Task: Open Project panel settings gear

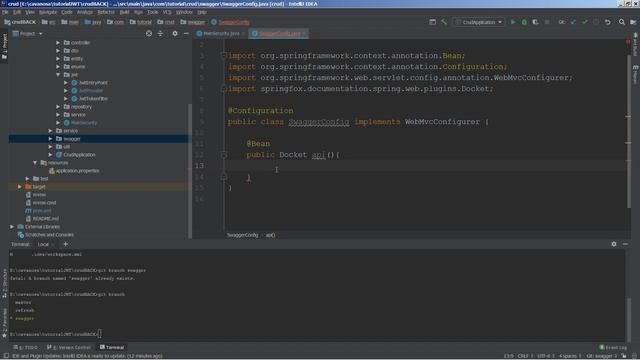Action: (175, 33)
